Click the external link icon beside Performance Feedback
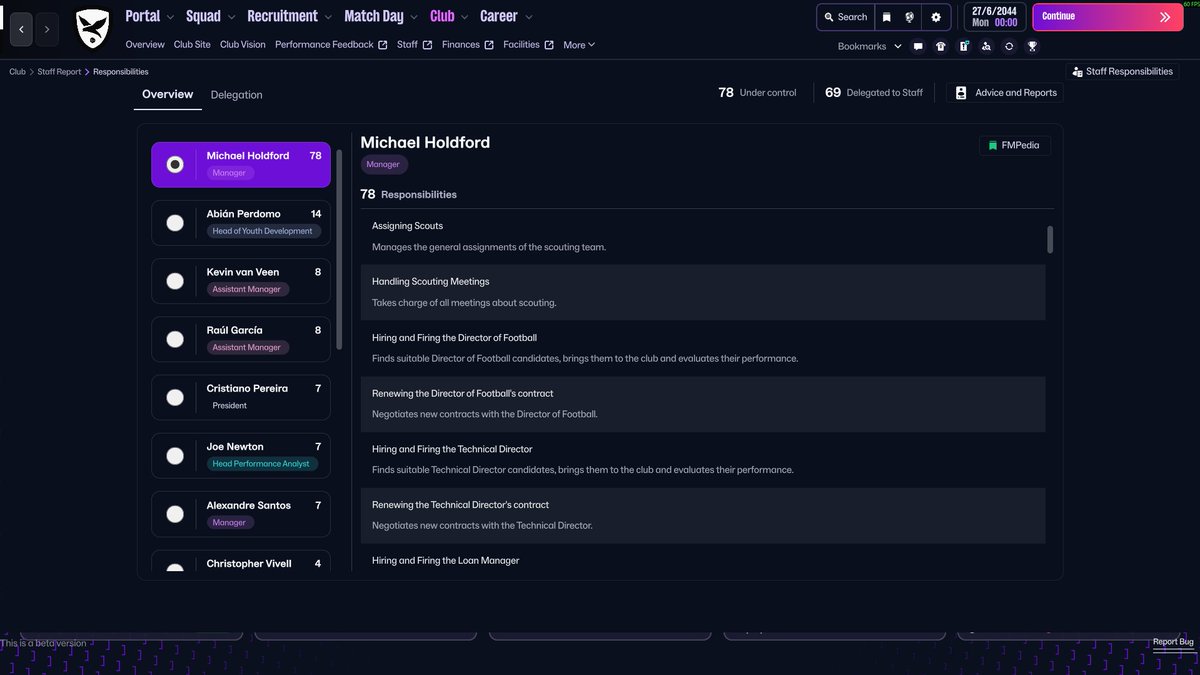 (x=383, y=45)
